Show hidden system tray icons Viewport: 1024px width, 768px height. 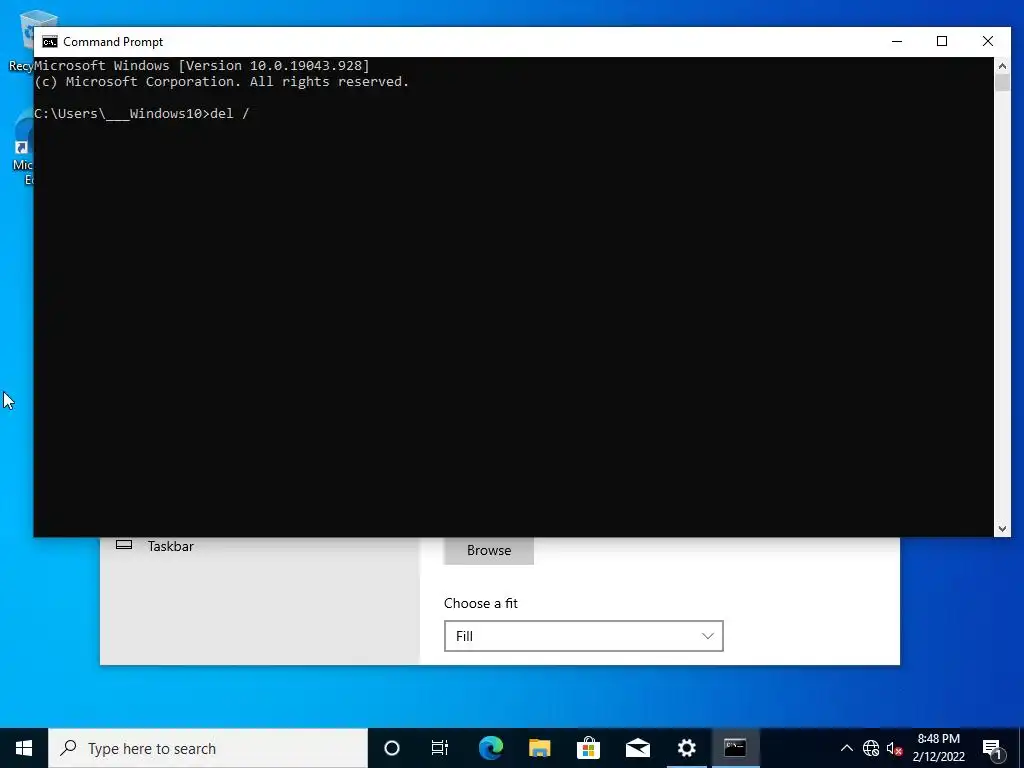[x=846, y=748]
